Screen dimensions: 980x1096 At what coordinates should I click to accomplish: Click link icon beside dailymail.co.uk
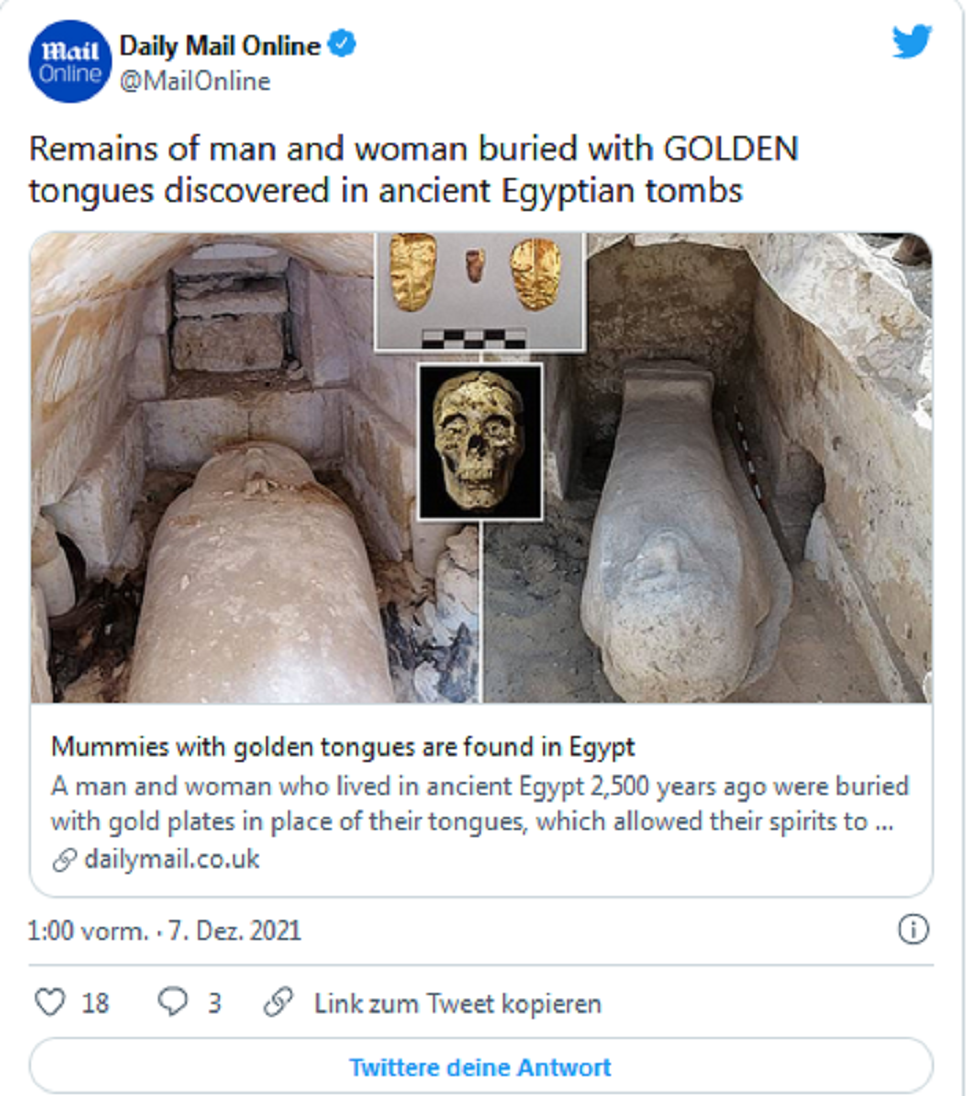point(65,859)
